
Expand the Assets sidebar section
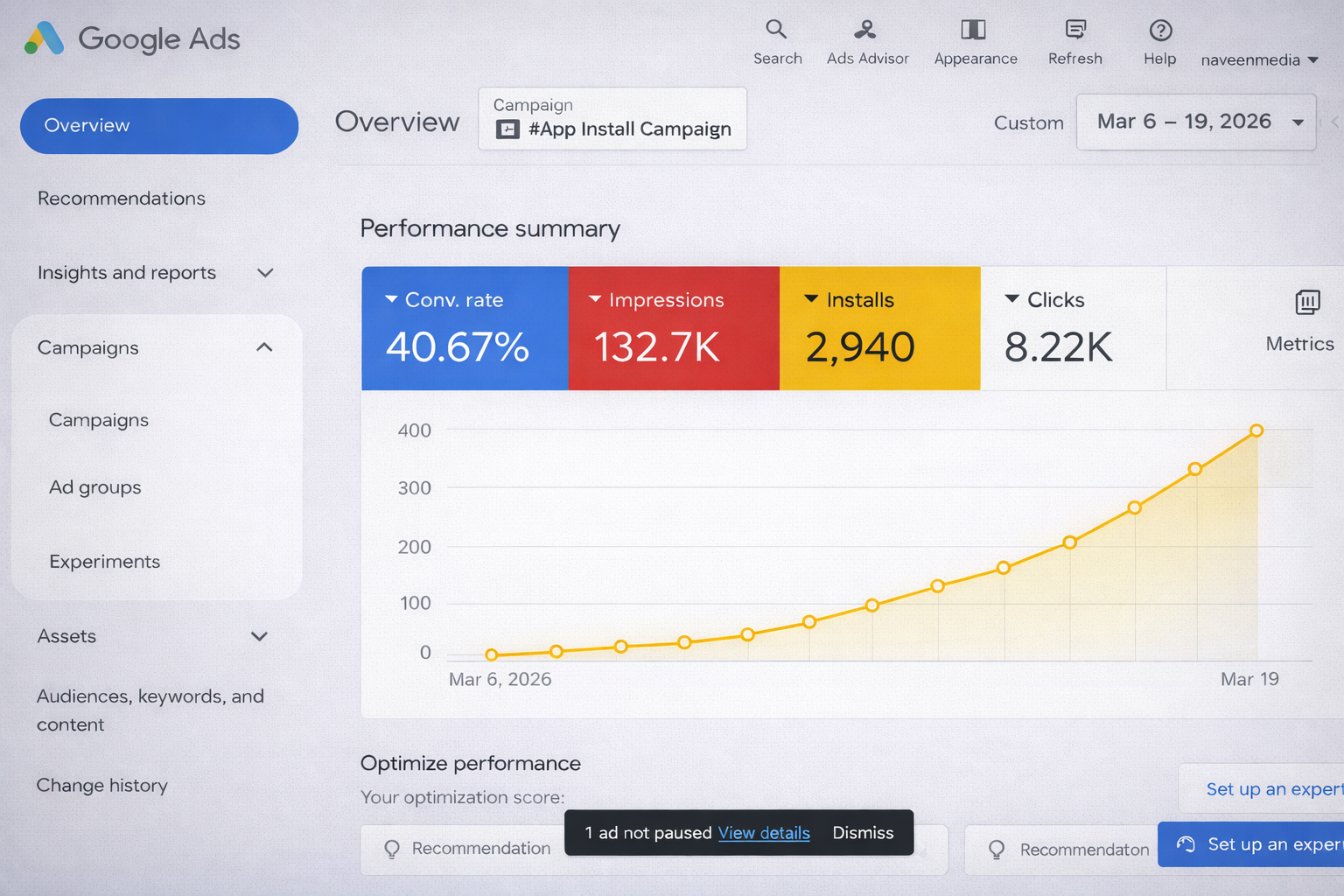click(259, 636)
